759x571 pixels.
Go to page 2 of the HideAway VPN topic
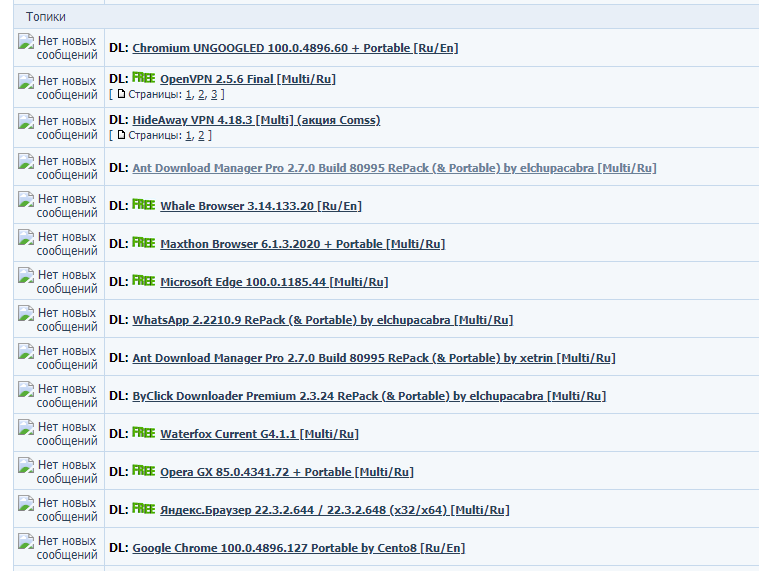tap(201, 135)
